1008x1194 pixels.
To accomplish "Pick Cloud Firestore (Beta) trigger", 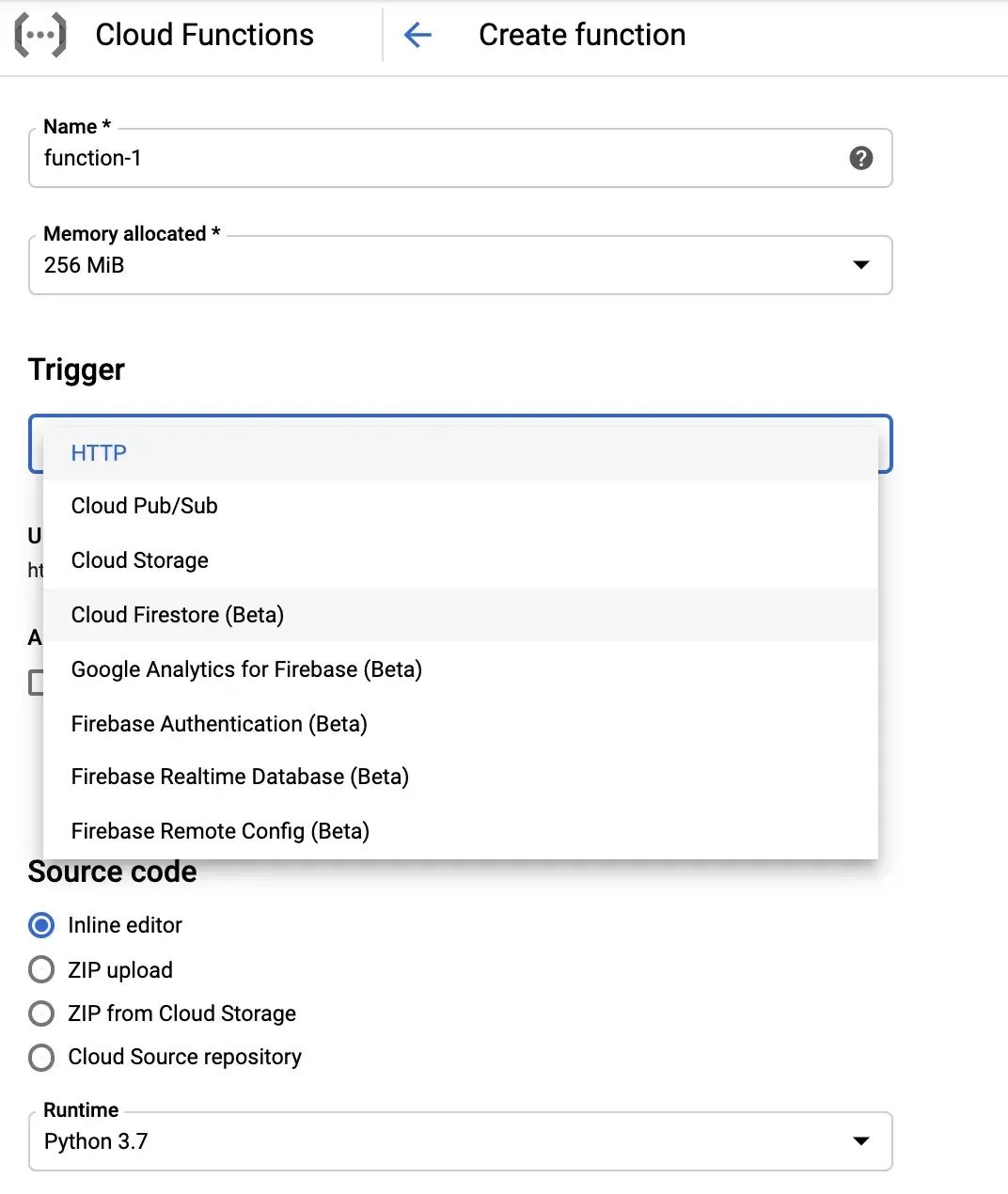I will click(461, 615).
